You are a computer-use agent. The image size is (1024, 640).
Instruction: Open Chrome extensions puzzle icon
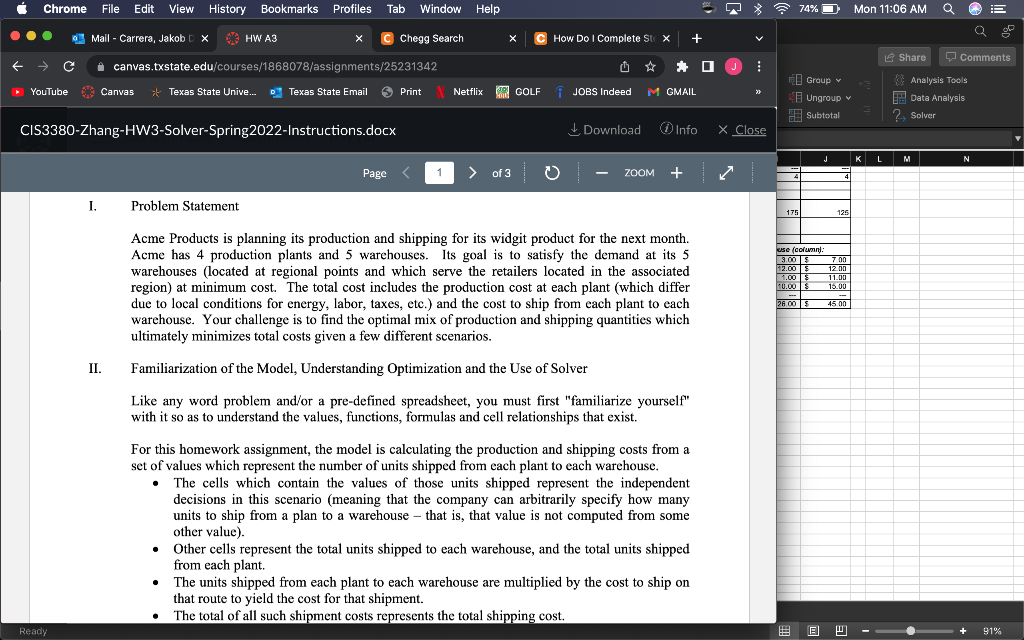[x=682, y=66]
